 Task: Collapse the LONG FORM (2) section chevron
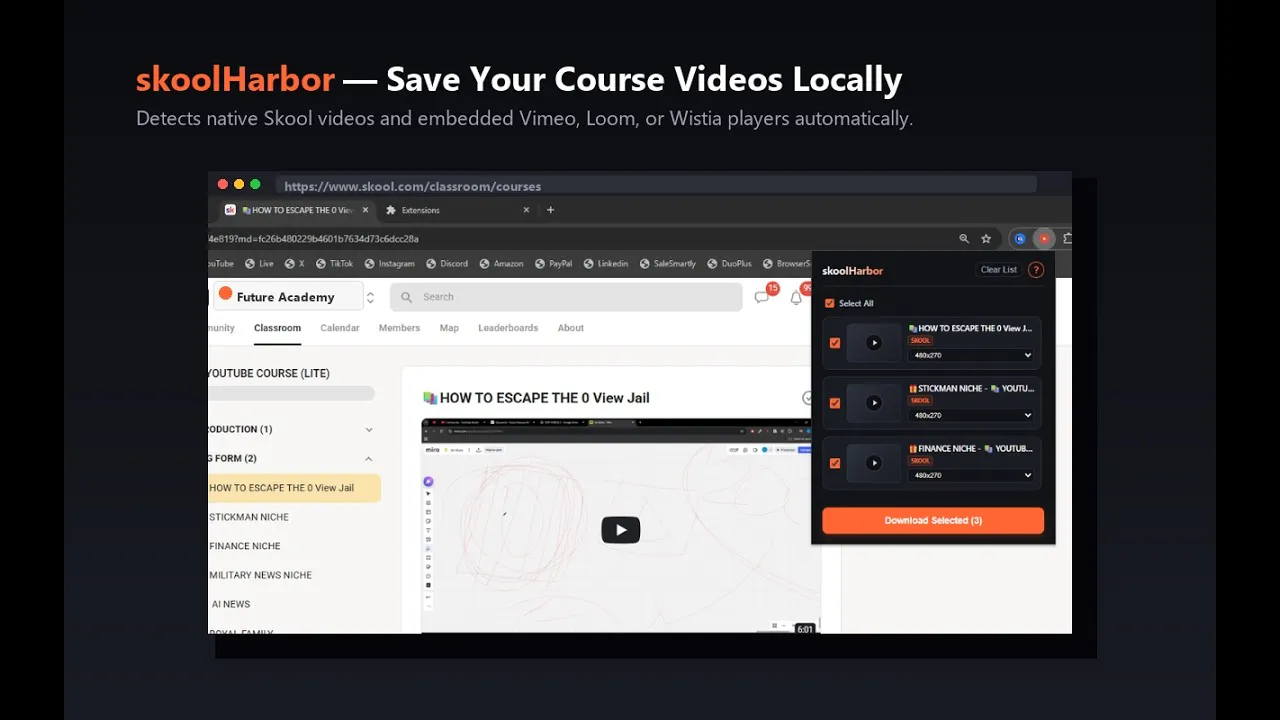click(369, 458)
